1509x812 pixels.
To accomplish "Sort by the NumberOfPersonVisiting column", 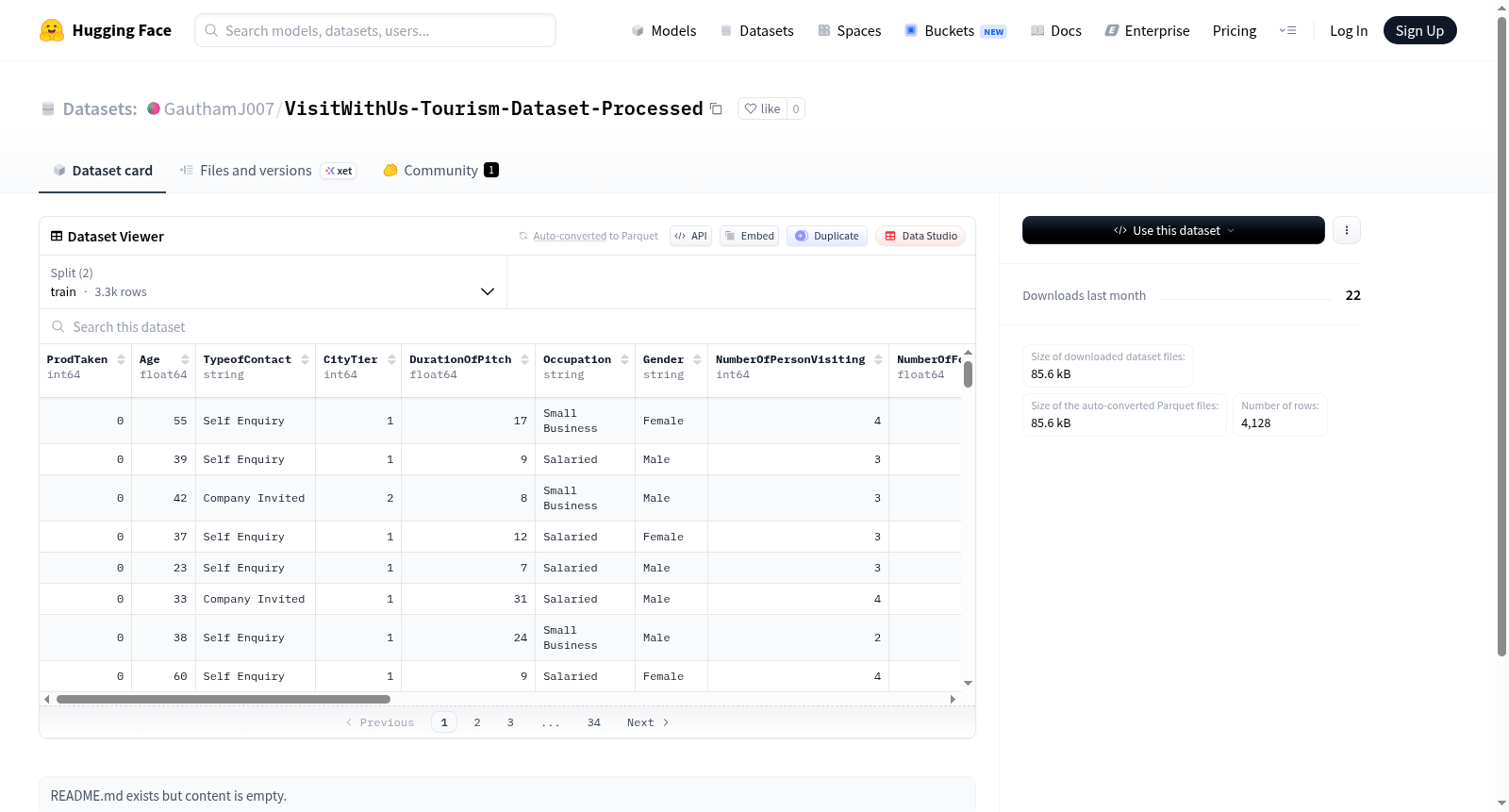I will coord(878,359).
